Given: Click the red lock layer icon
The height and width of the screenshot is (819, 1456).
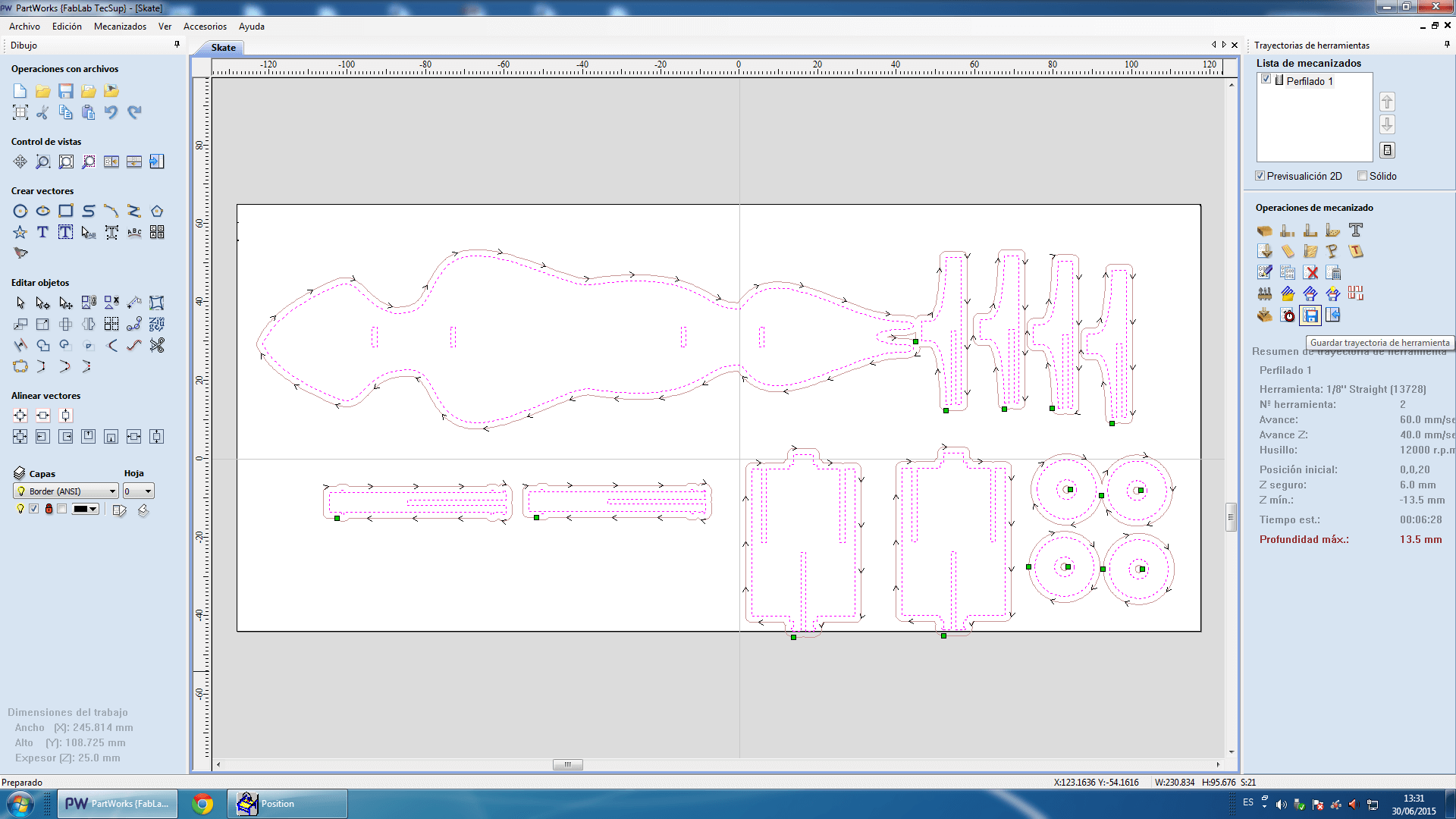Looking at the screenshot, I should click(x=49, y=509).
